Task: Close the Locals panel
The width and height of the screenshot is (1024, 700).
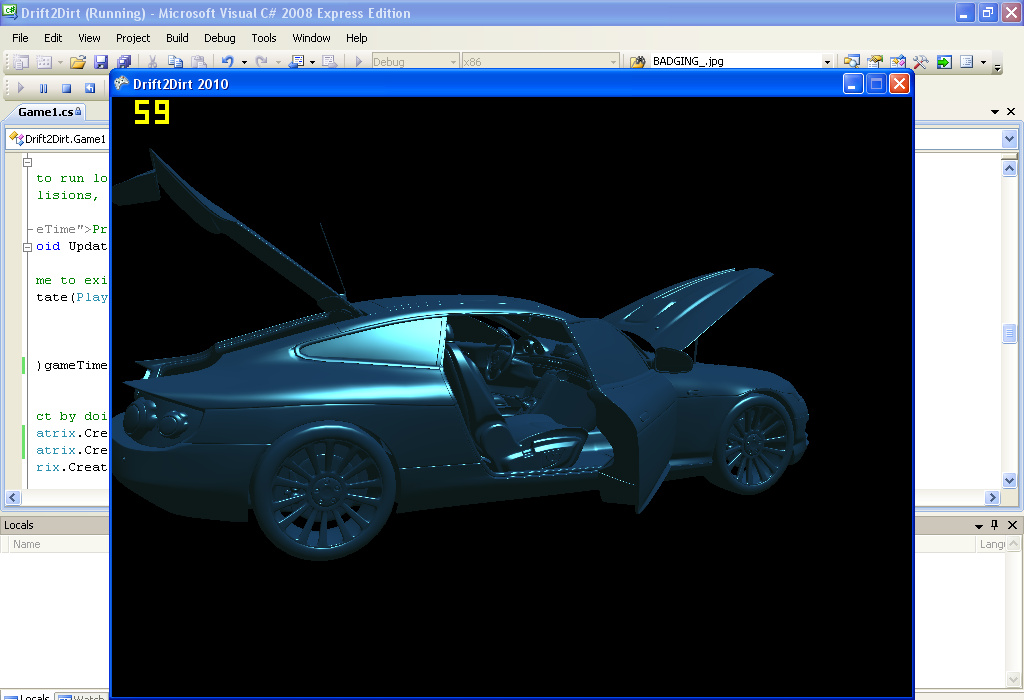Action: (x=1012, y=525)
